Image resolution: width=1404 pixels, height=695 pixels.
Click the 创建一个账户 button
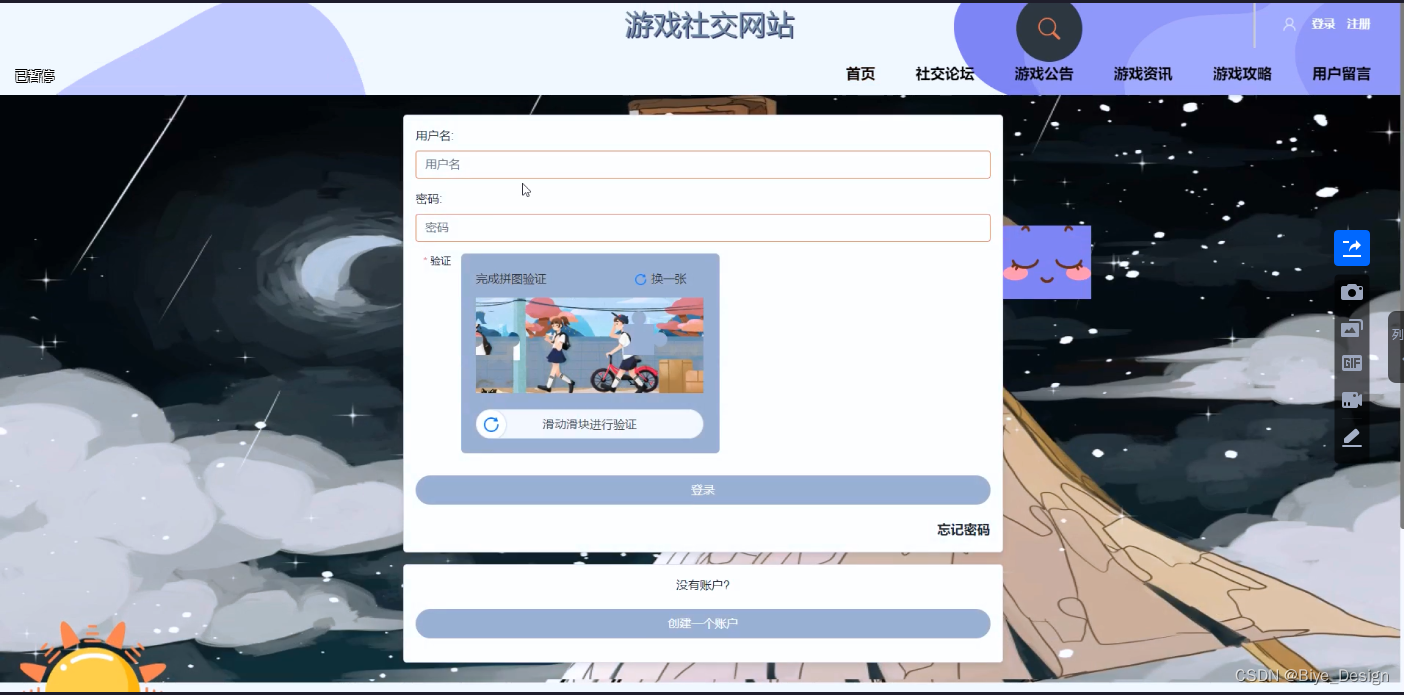pyautogui.click(x=703, y=623)
